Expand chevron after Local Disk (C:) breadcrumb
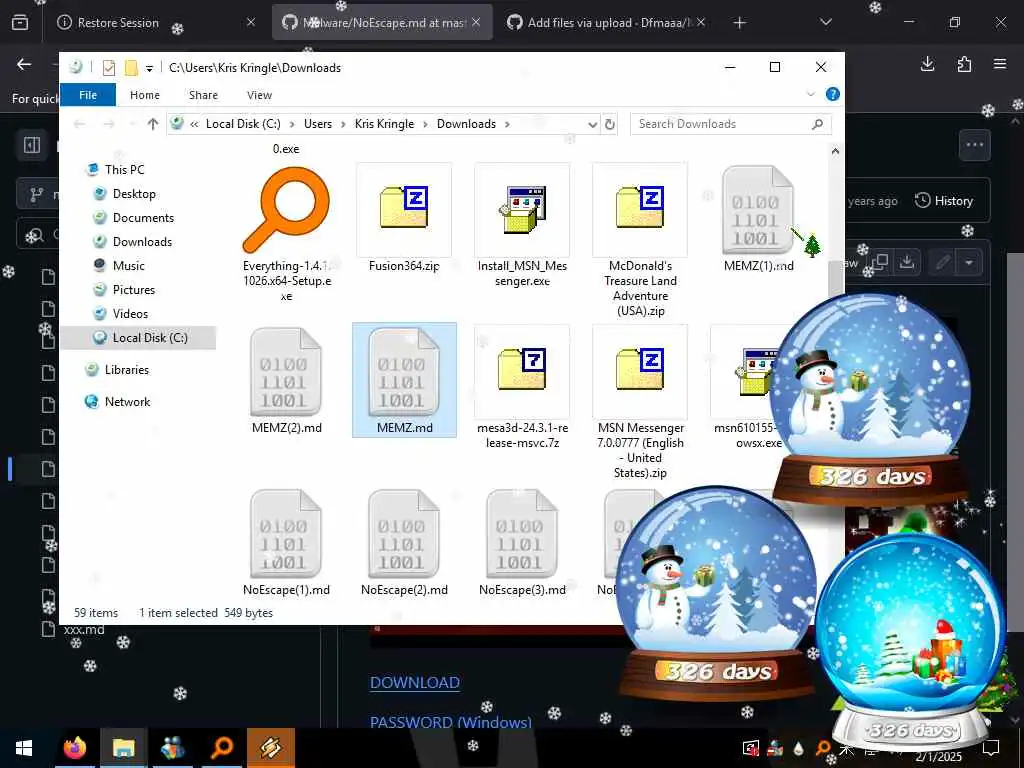This screenshot has height=768, width=1024. point(291,124)
